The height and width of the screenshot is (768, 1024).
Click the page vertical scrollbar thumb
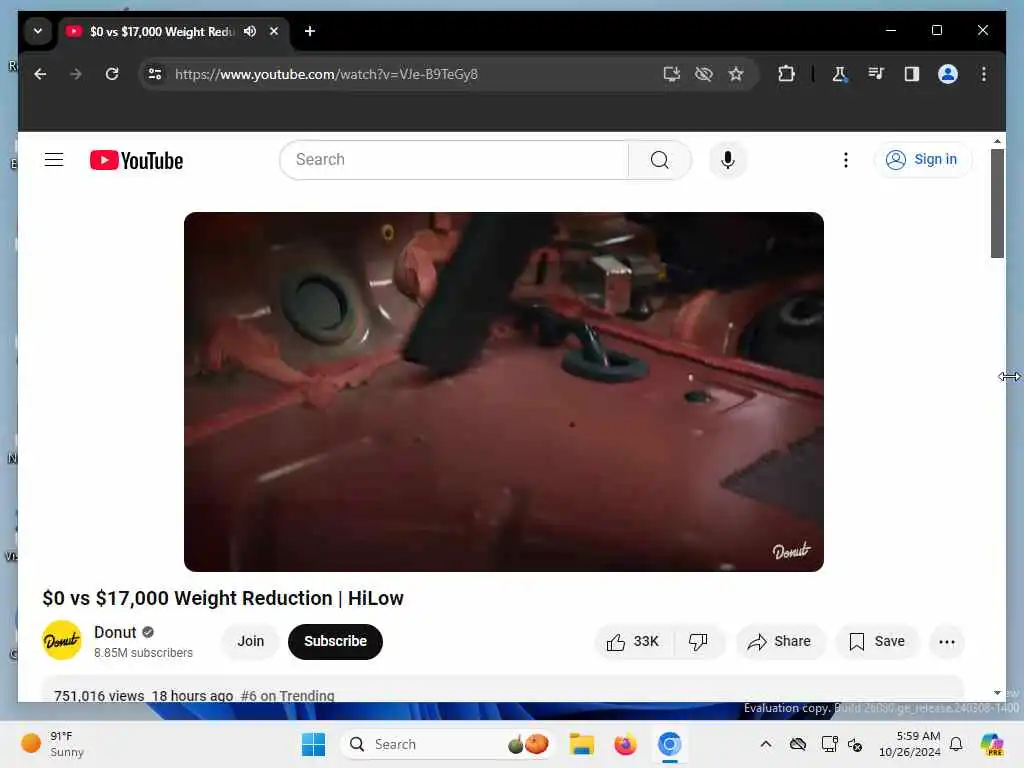(997, 203)
